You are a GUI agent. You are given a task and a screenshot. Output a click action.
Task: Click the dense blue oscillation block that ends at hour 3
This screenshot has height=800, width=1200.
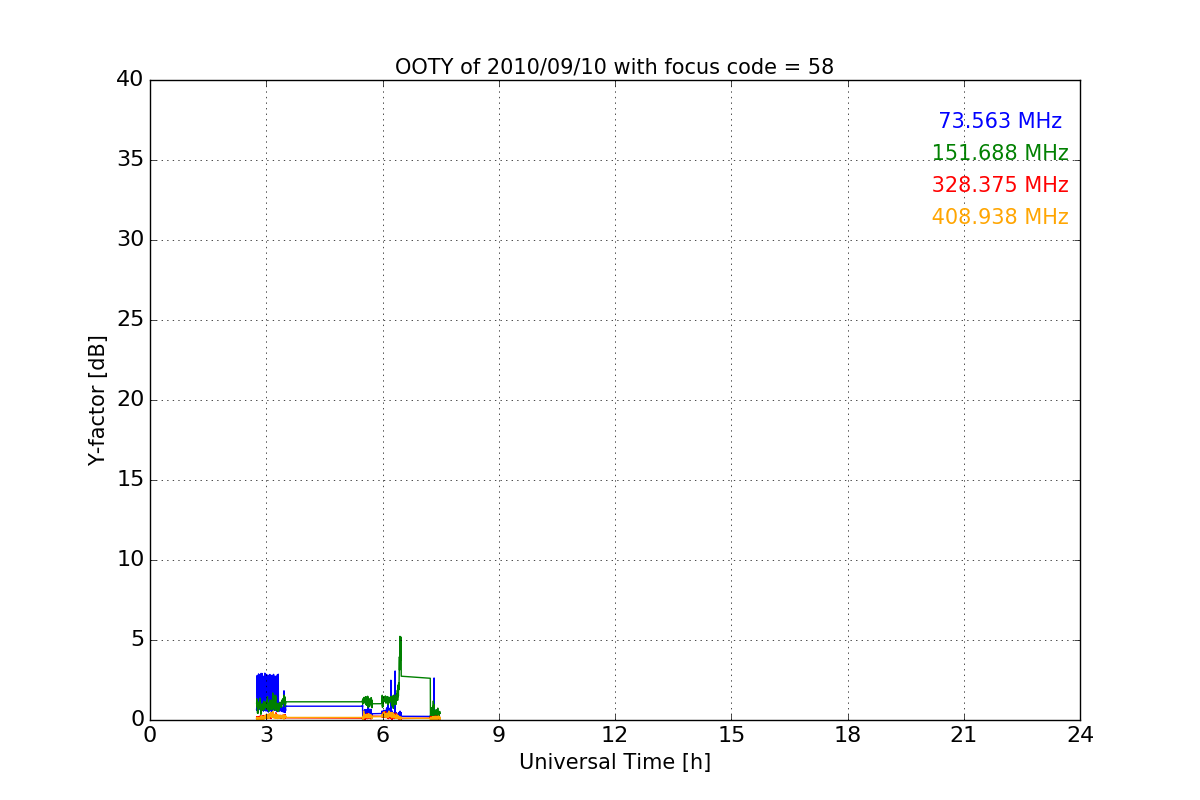[x=267, y=692]
